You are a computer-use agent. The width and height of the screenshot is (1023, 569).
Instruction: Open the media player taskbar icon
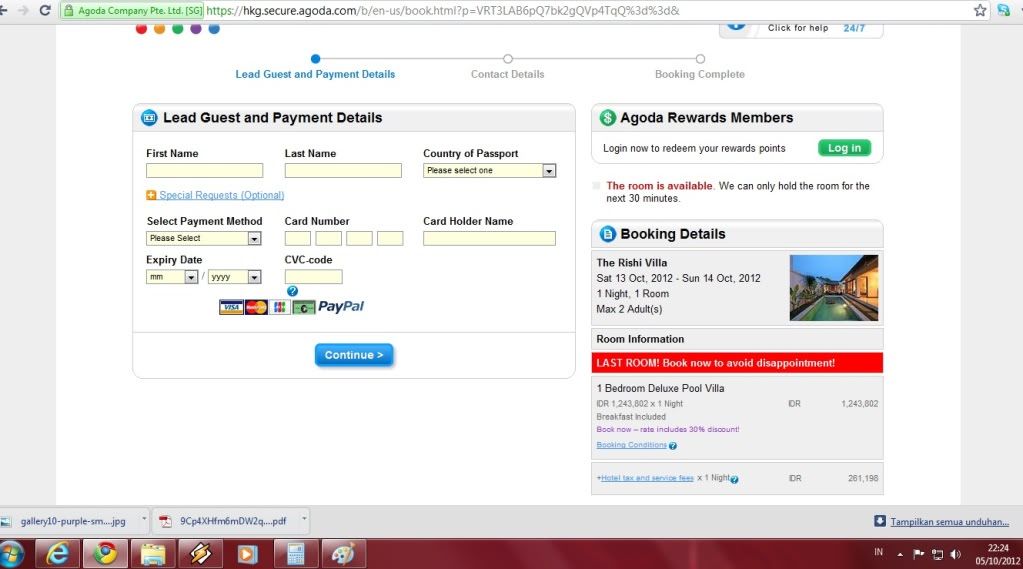click(247, 554)
